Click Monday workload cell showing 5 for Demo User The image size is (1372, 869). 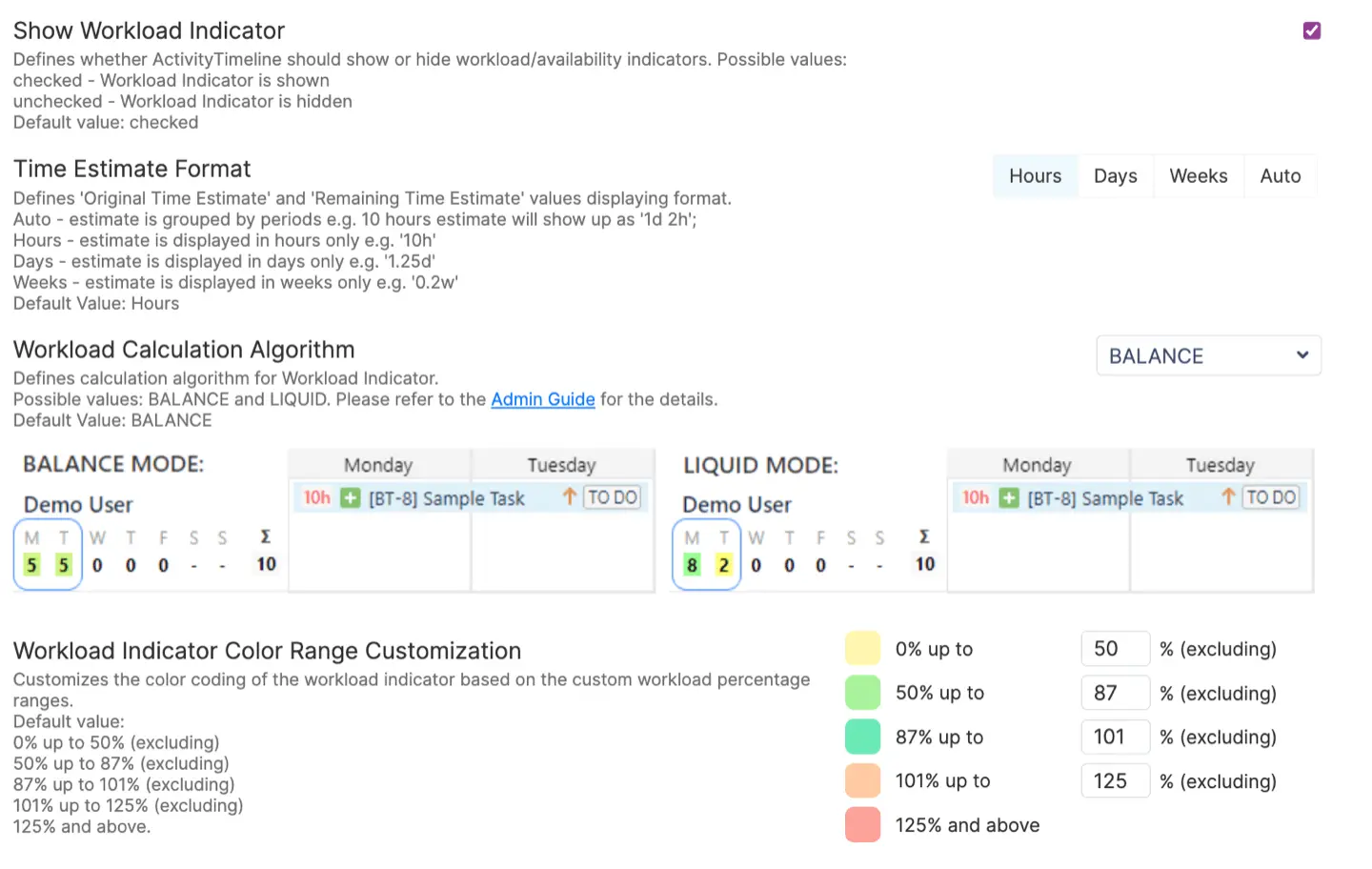point(30,564)
